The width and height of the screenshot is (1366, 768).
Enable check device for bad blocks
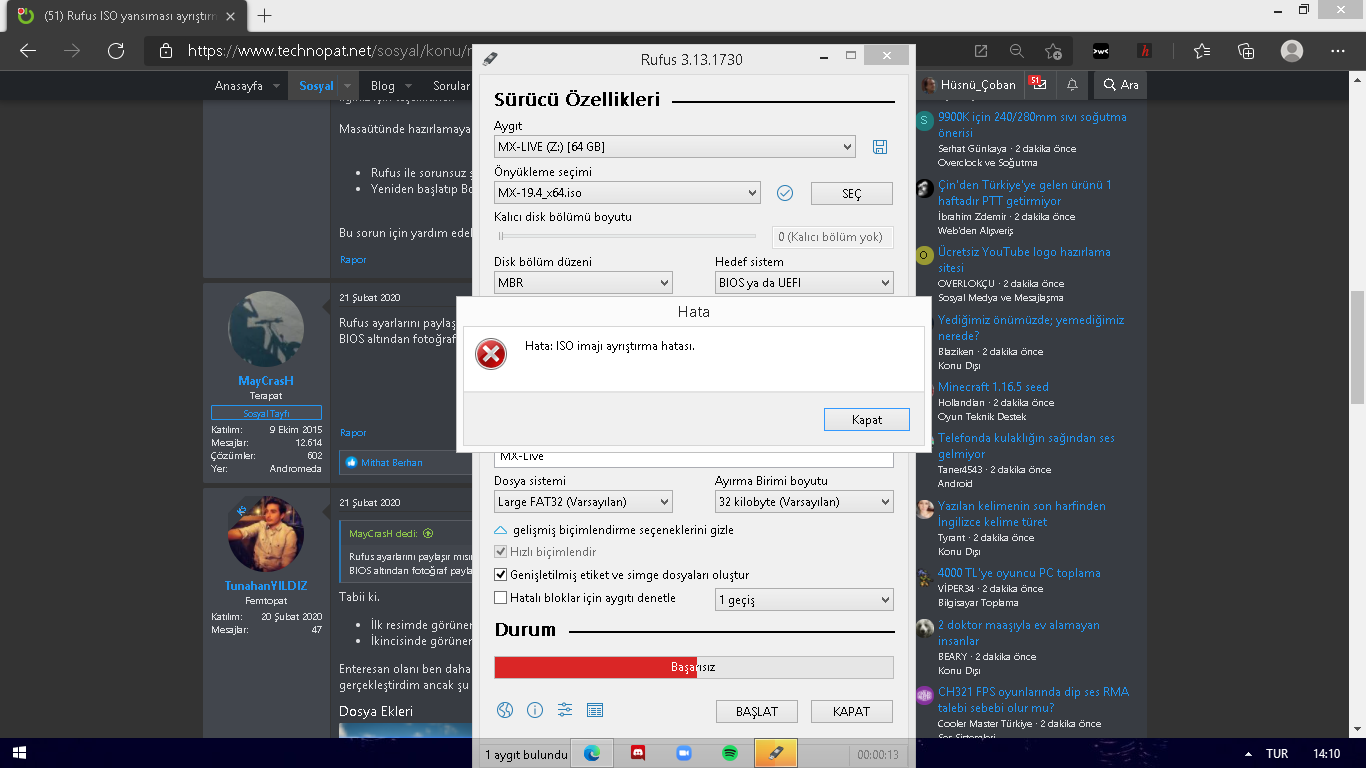click(501, 598)
